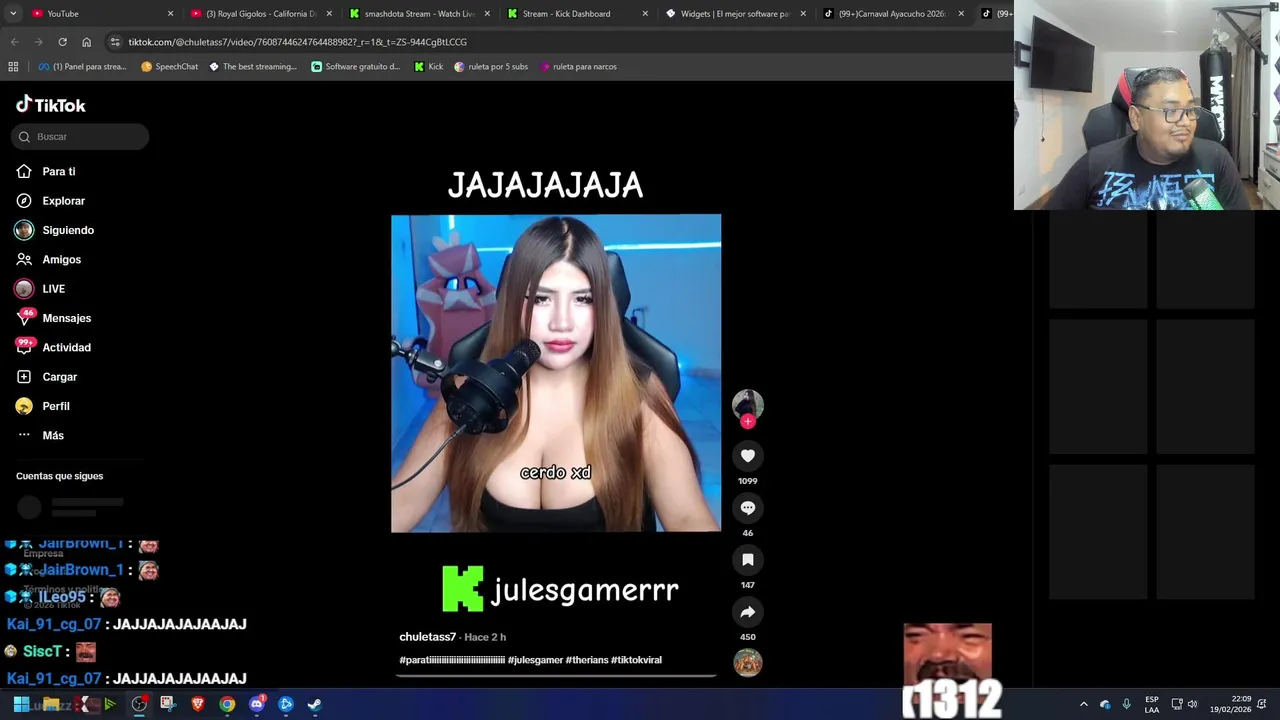Open File Explorer from taskbar
Viewport: 1280px width, 720px height.
[x=51, y=704]
